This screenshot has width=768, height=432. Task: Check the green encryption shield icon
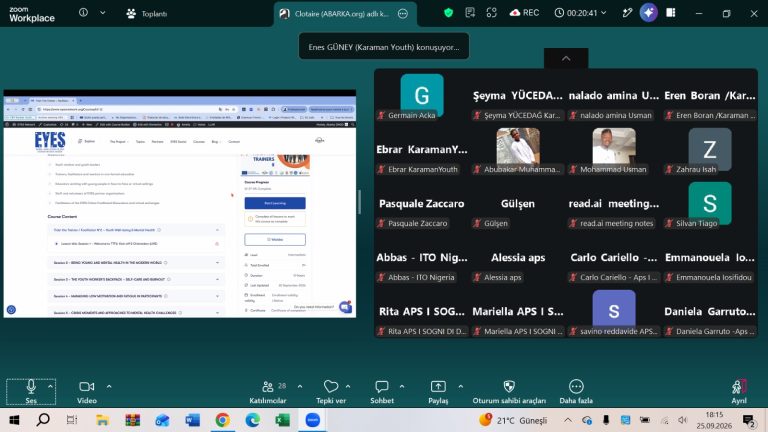point(448,13)
